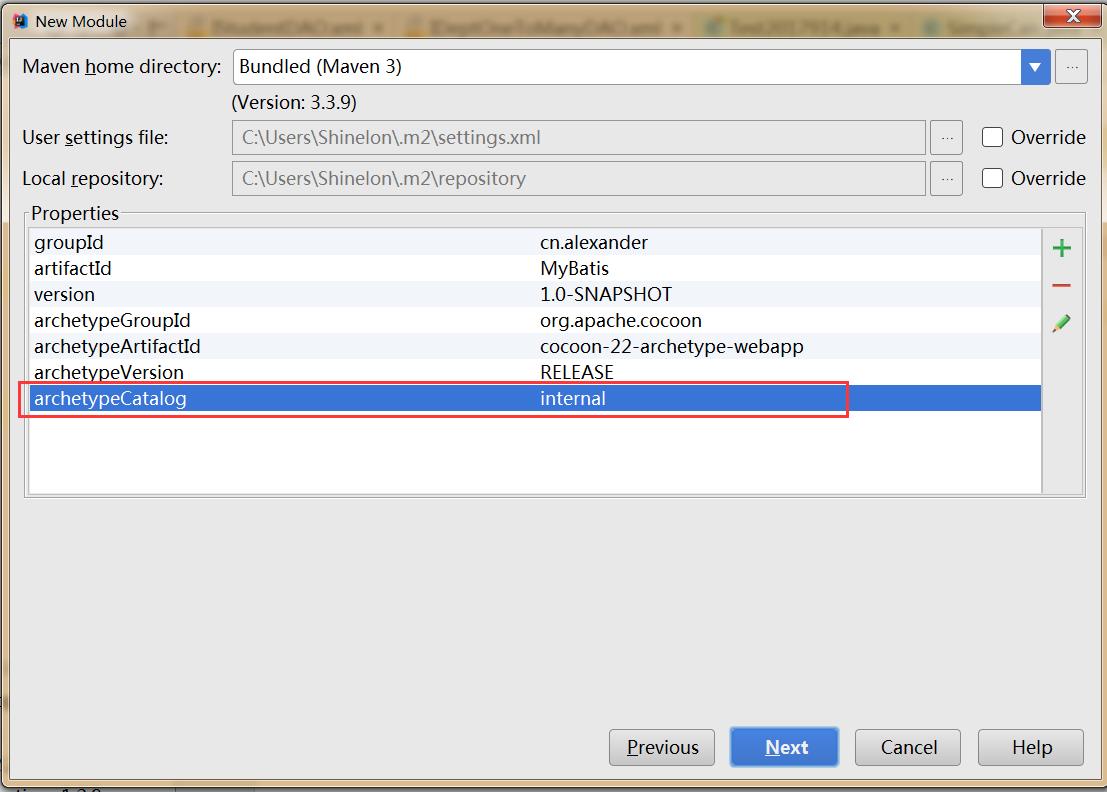This screenshot has height=792, width=1107.
Task: Click the Next button
Action: [x=785, y=747]
